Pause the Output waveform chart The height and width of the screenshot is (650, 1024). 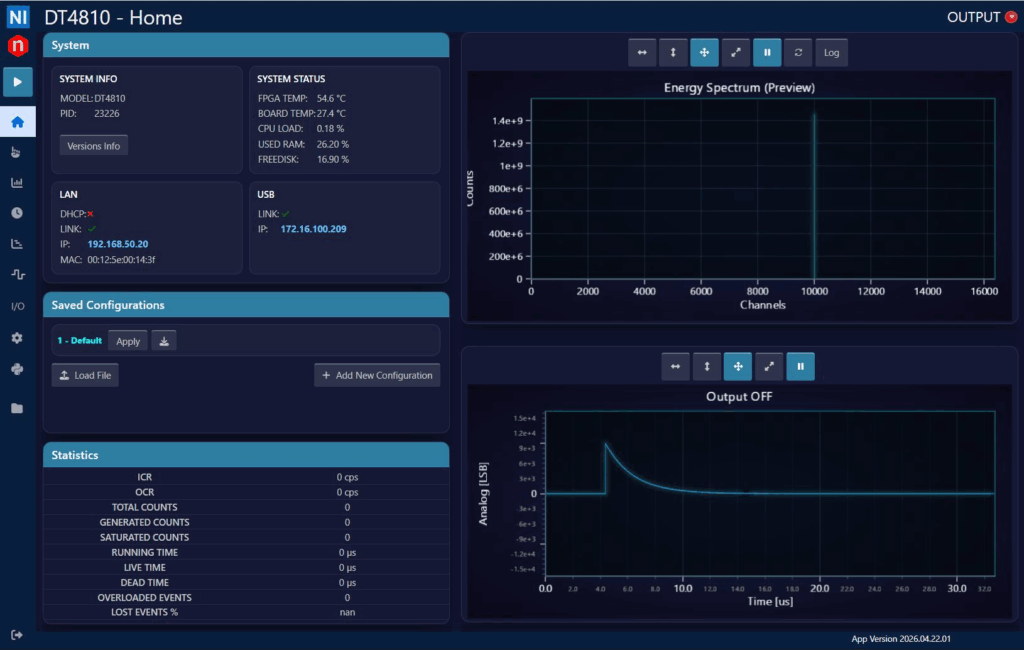(x=801, y=366)
